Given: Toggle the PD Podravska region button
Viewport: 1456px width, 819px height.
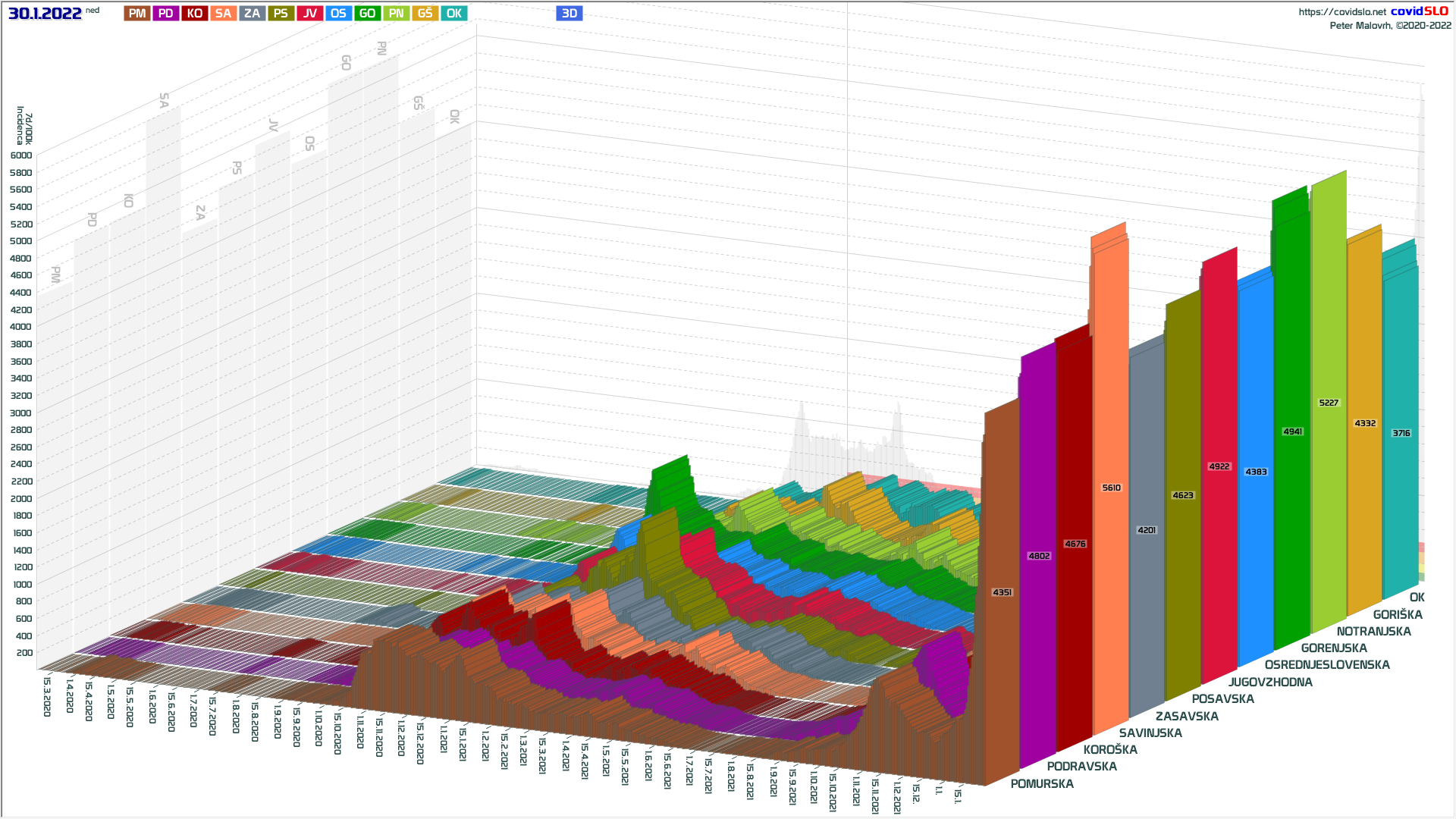Looking at the screenshot, I should click(165, 14).
